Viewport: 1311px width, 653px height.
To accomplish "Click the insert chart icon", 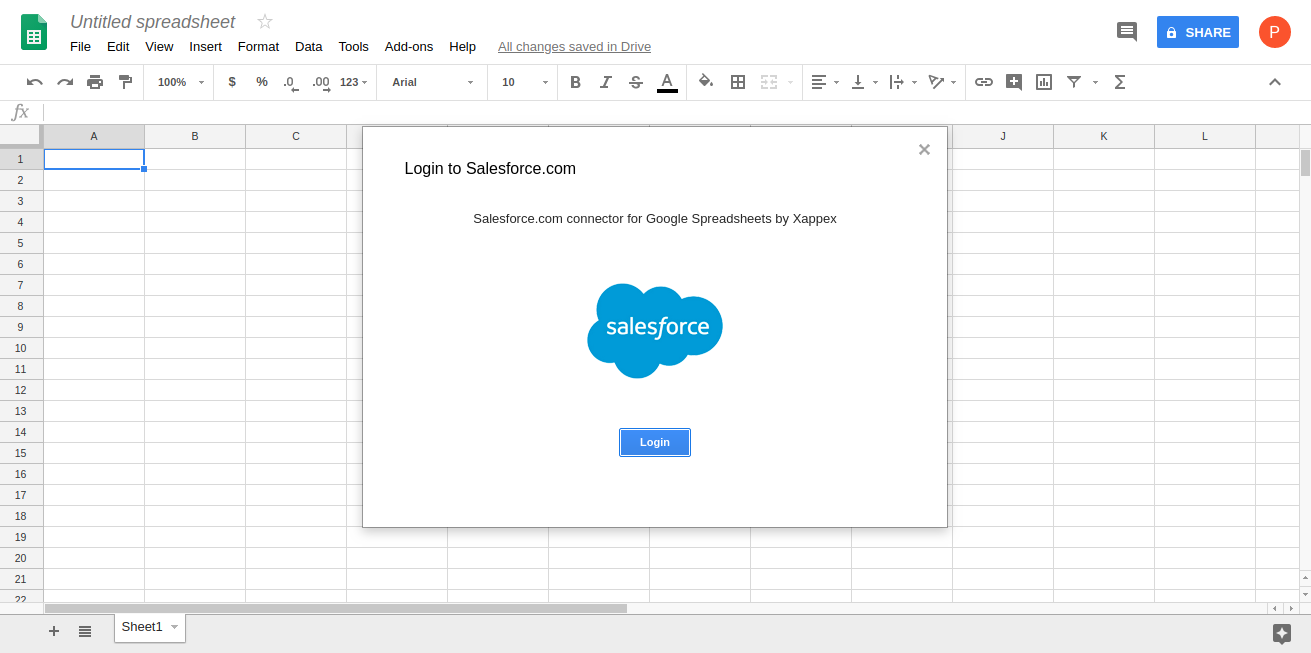I will pyautogui.click(x=1044, y=82).
